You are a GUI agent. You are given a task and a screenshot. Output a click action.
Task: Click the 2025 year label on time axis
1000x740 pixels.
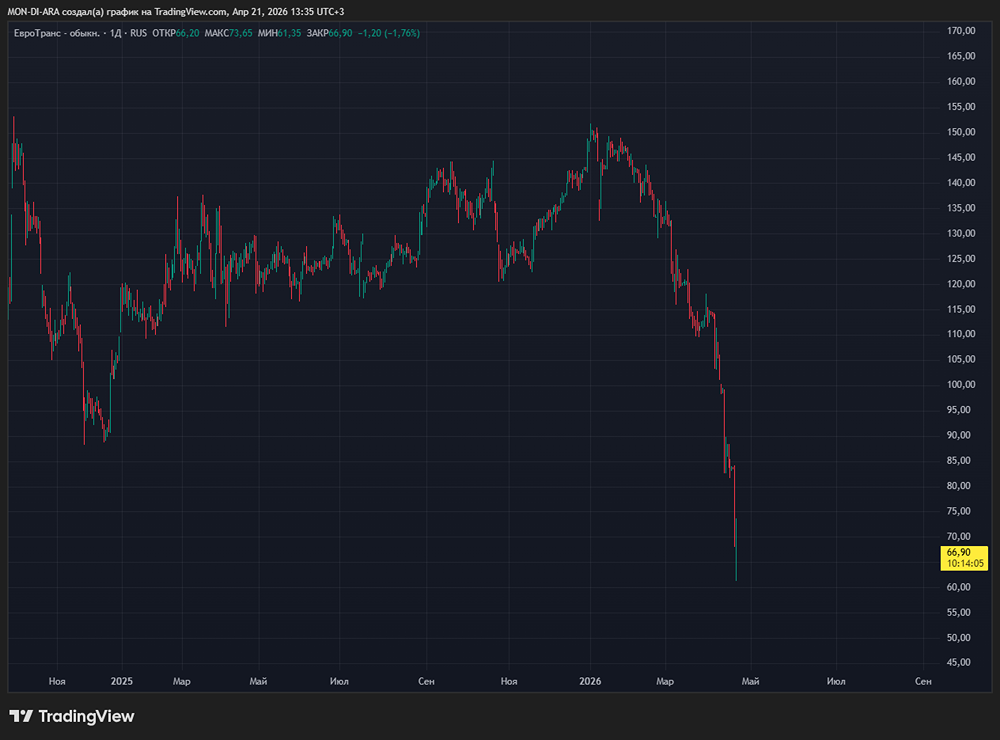click(122, 681)
